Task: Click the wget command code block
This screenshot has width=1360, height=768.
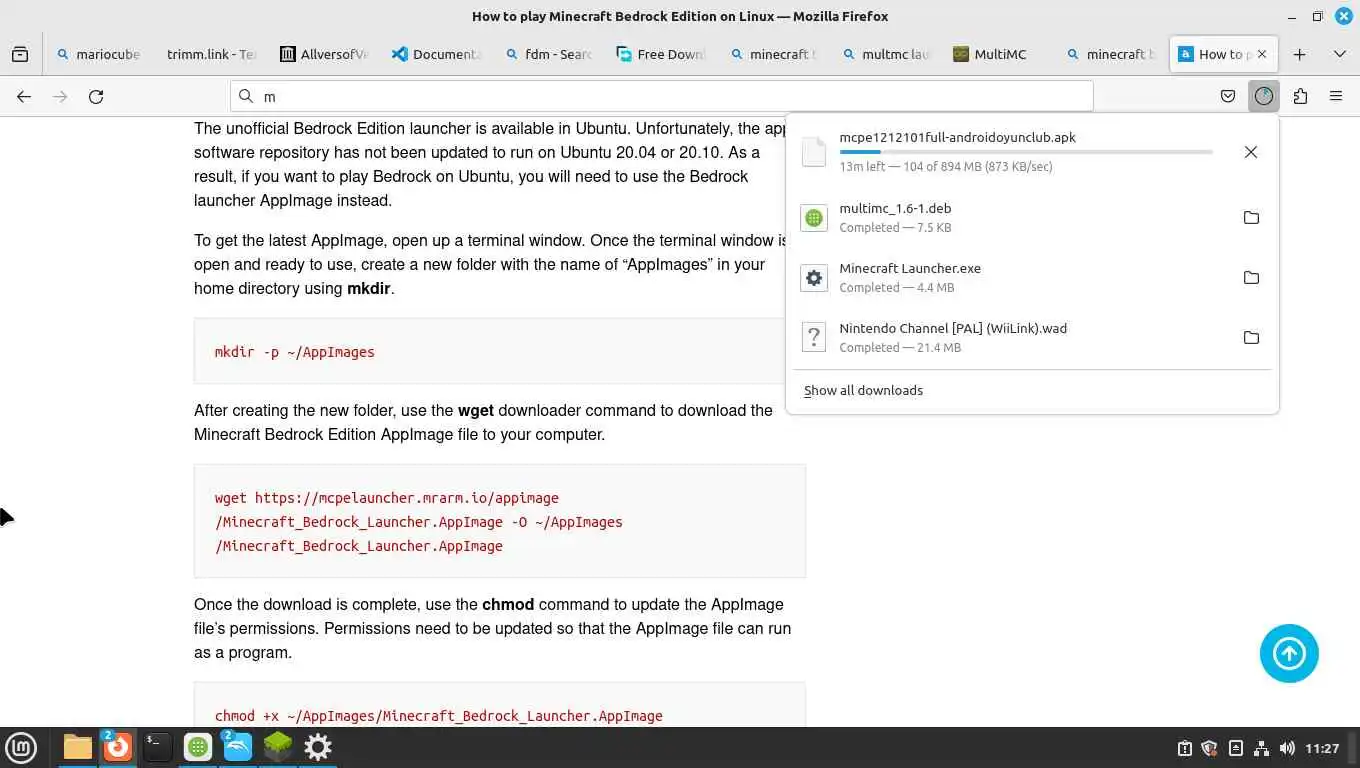Action: tap(499, 521)
